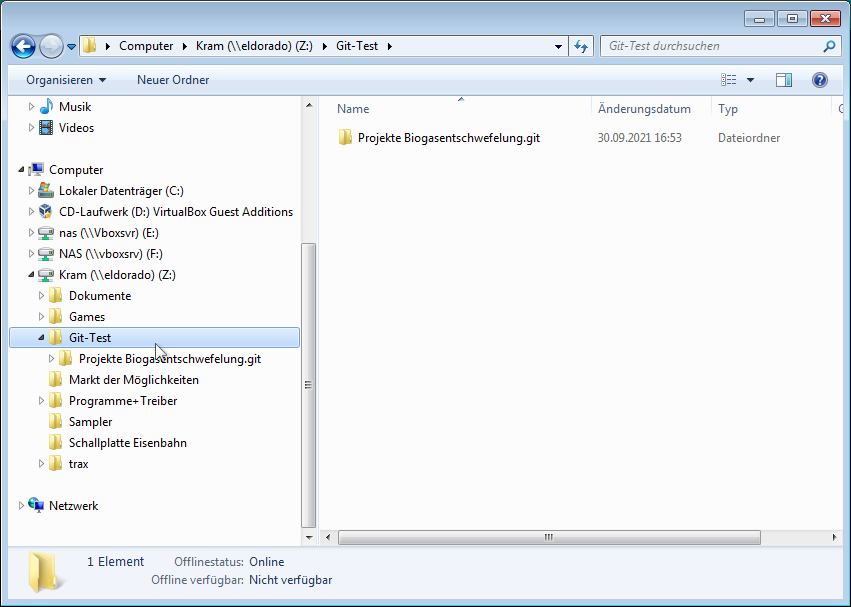Image resolution: width=851 pixels, height=607 pixels.
Task: Select the Computer breadcrumb in address bar
Action: click(146, 46)
